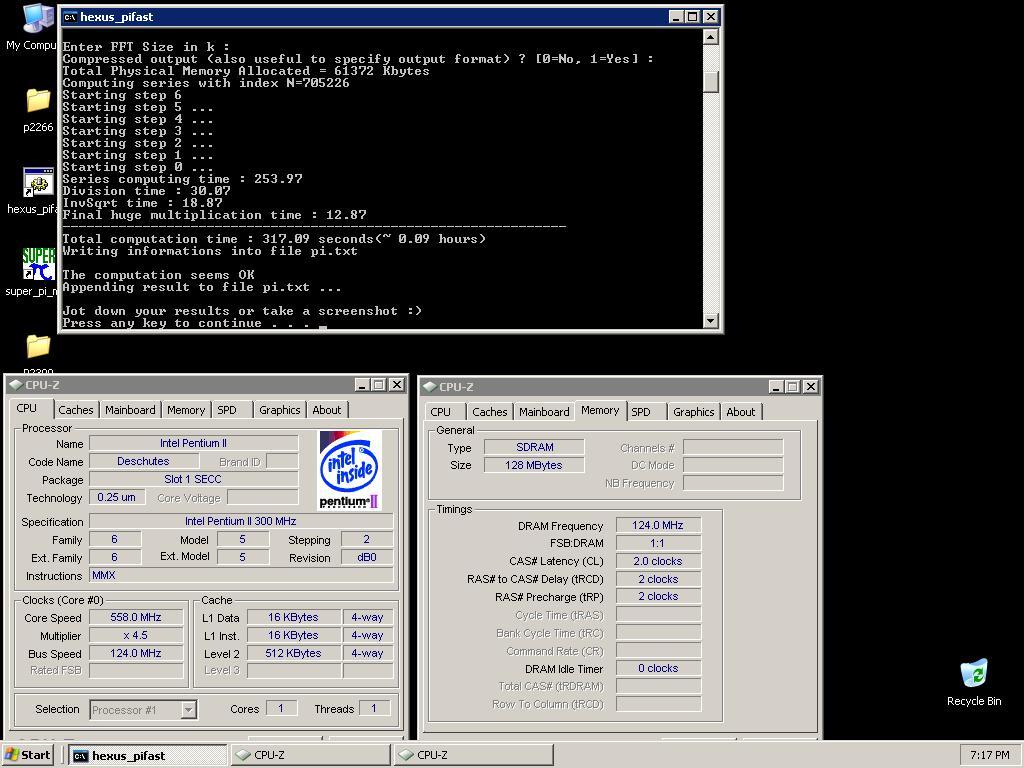Image resolution: width=1024 pixels, height=768 pixels.
Task: Select the About tab in left CPU-Z window
Action: pos(327,410)
